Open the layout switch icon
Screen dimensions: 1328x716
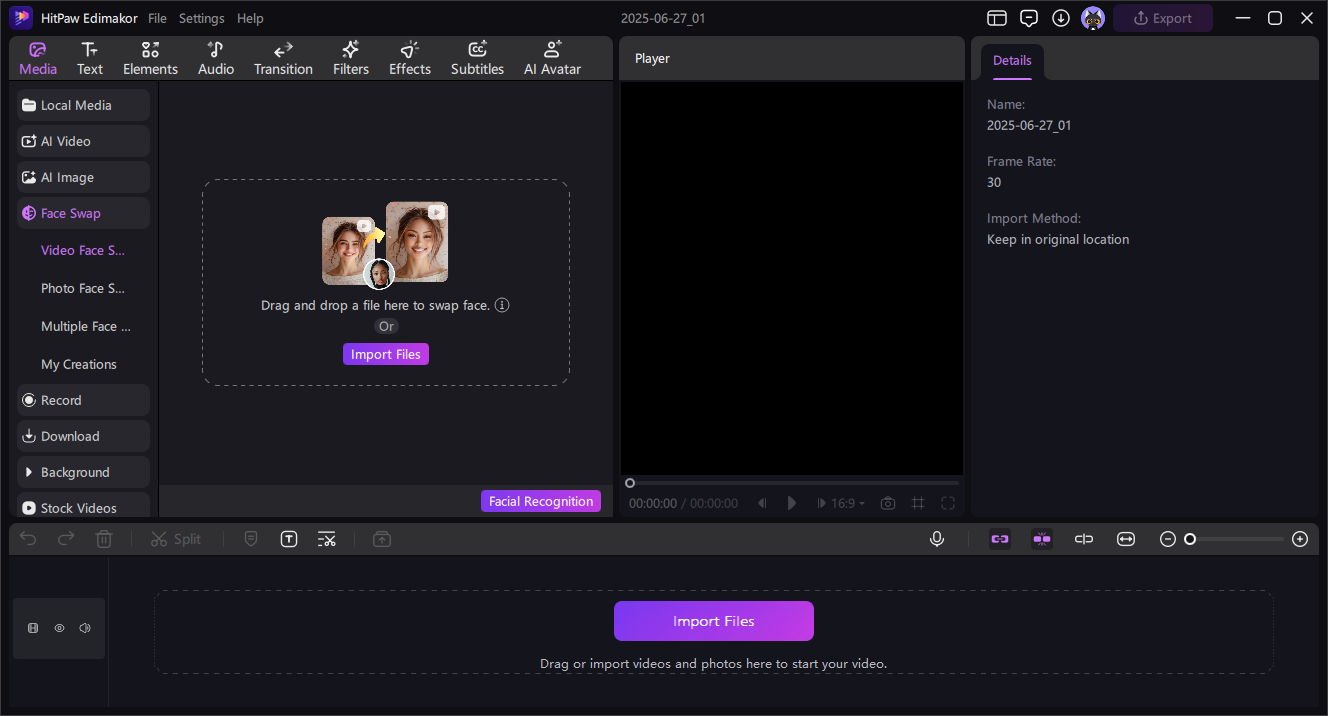tap(996, 18)
